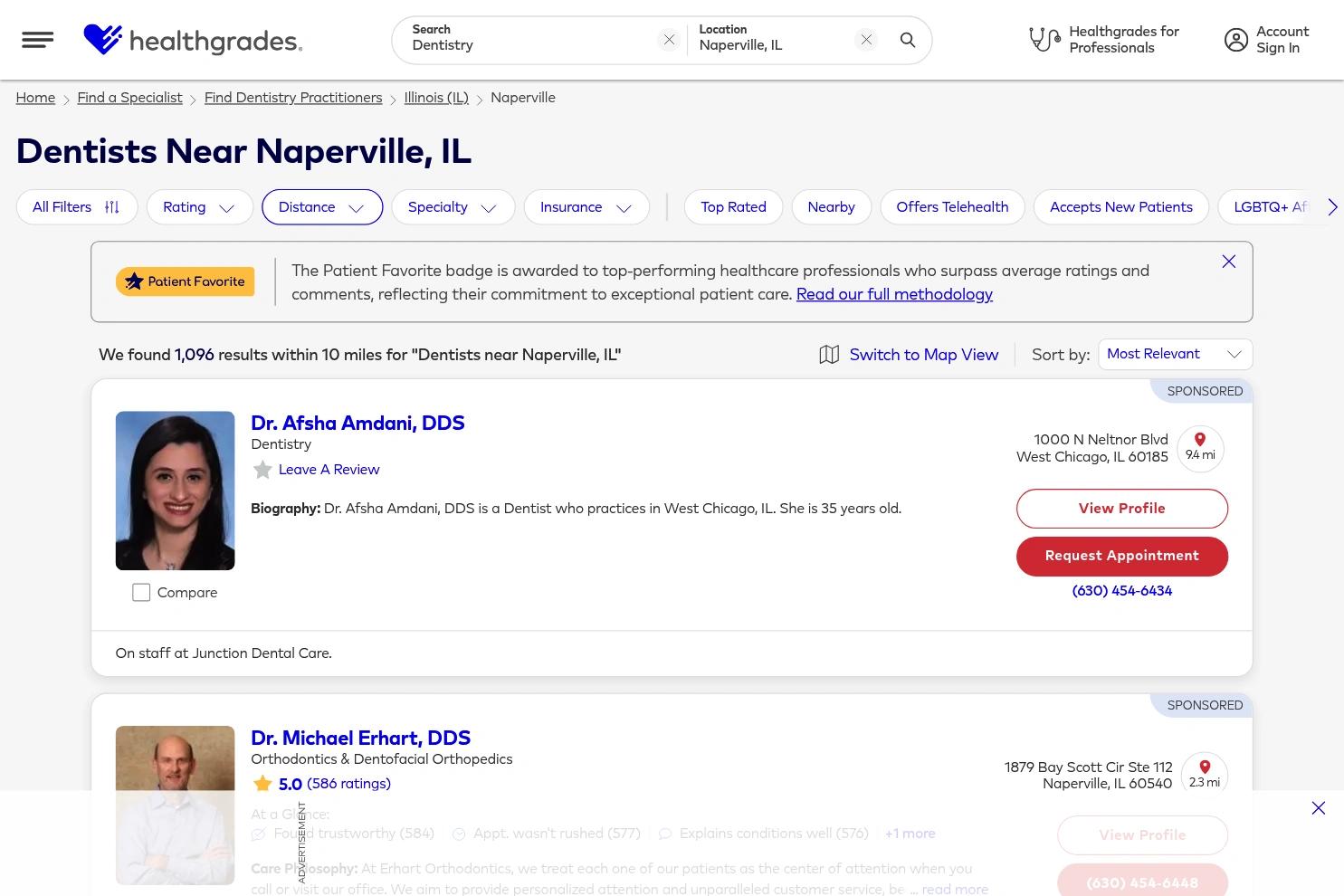This screenshot has width=1344, height=896.
Task: Open Healthgrades for Professionals stethoscope icon
Action: [x=1044, y=40]
